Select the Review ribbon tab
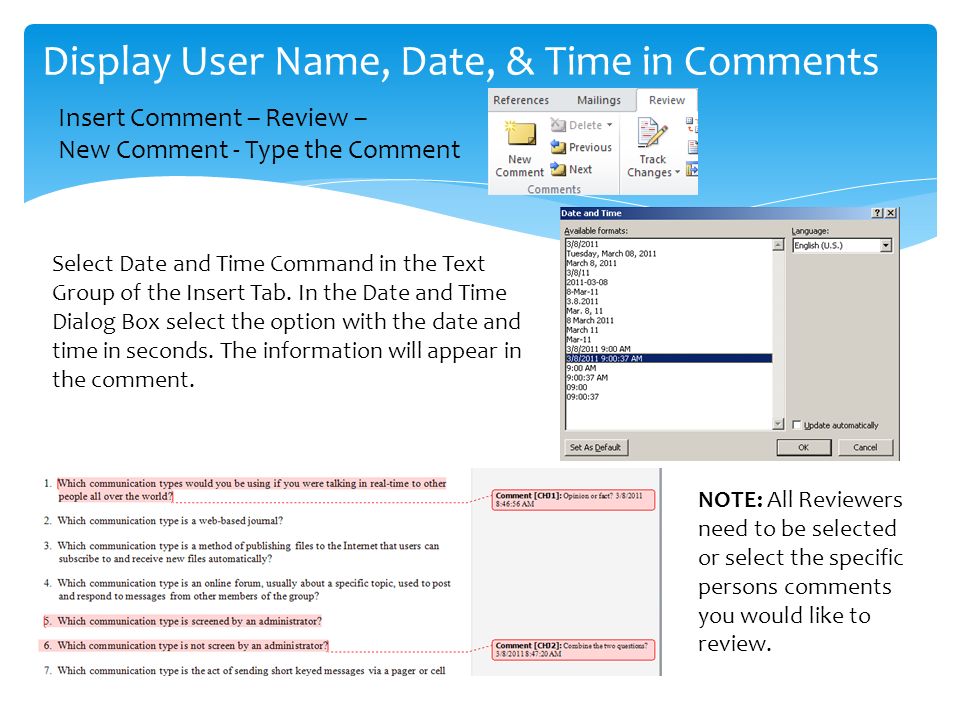960x720 pixels. (667, 100)
